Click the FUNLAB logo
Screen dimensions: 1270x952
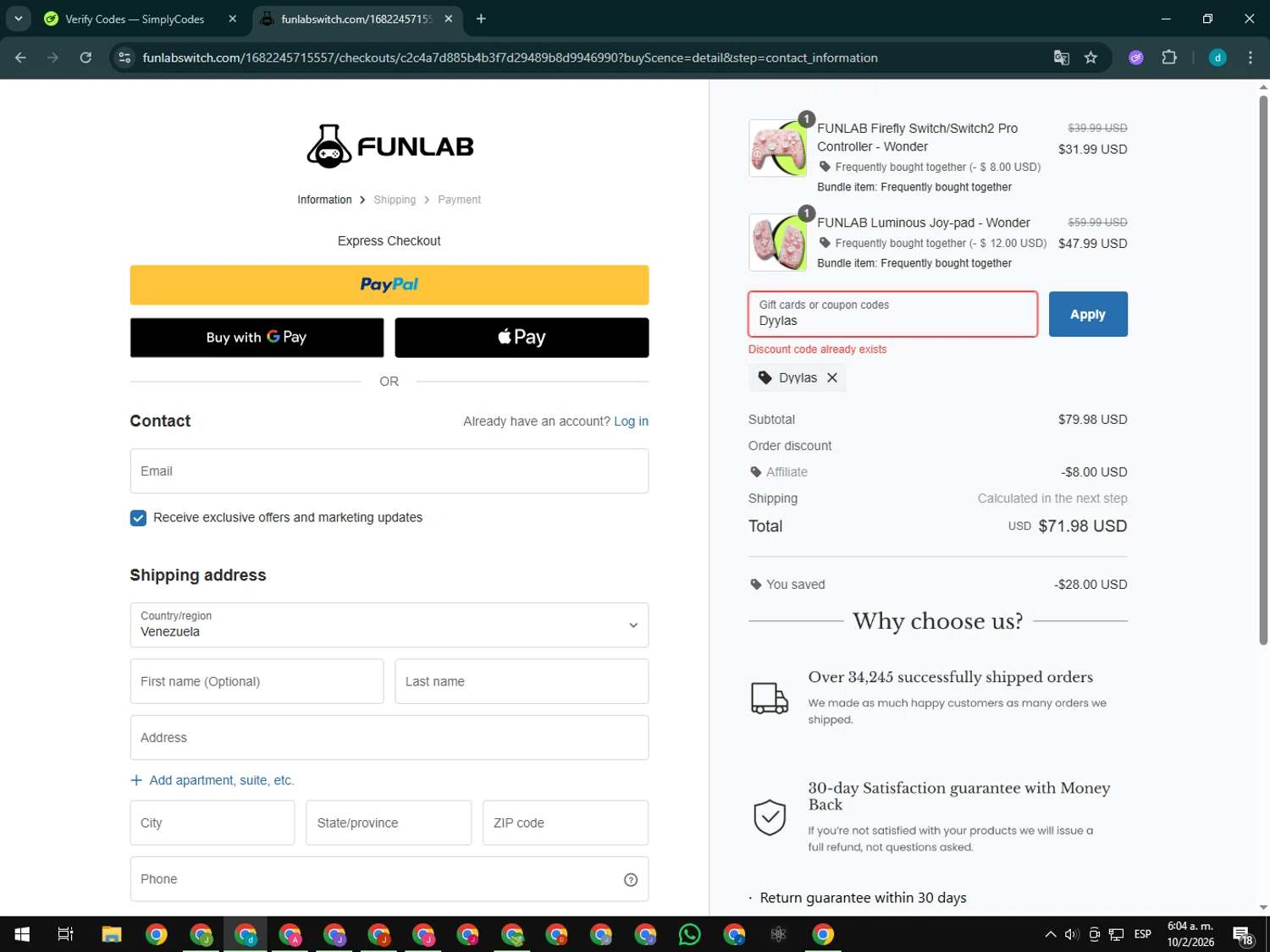click(x=389, y=146)
